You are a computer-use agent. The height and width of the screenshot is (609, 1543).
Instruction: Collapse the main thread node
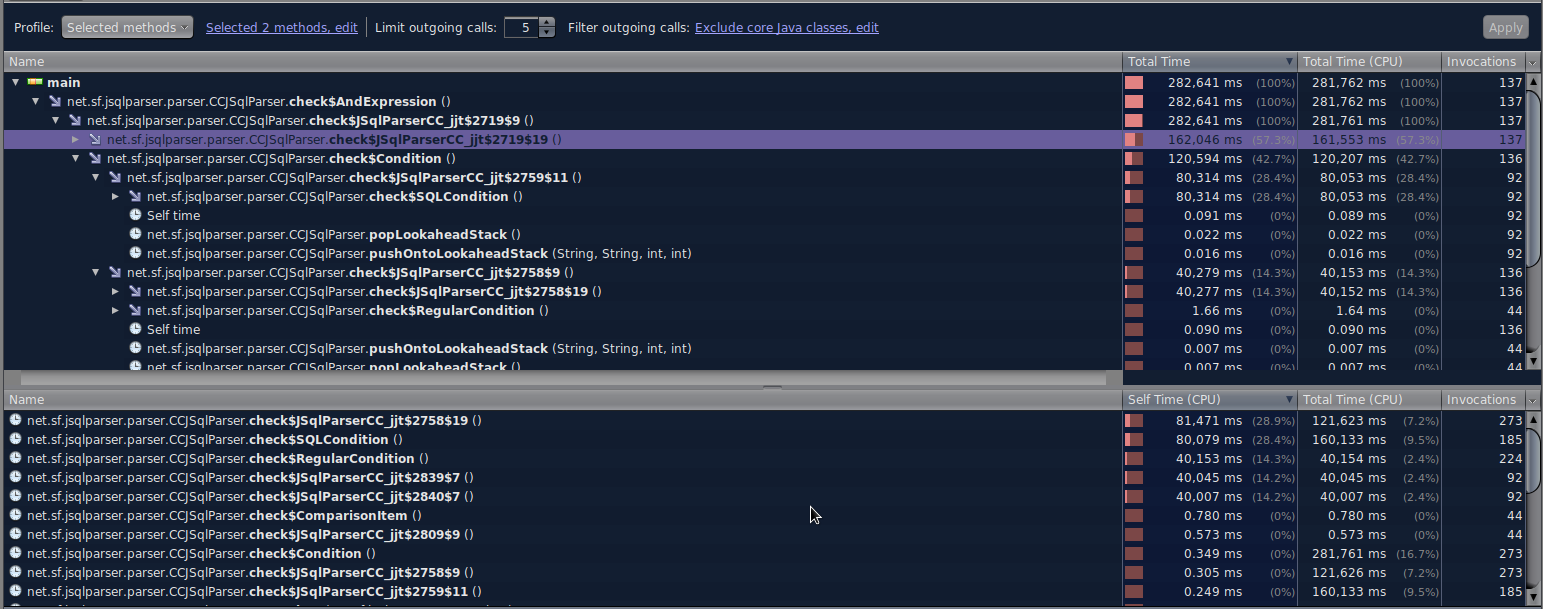16,83
